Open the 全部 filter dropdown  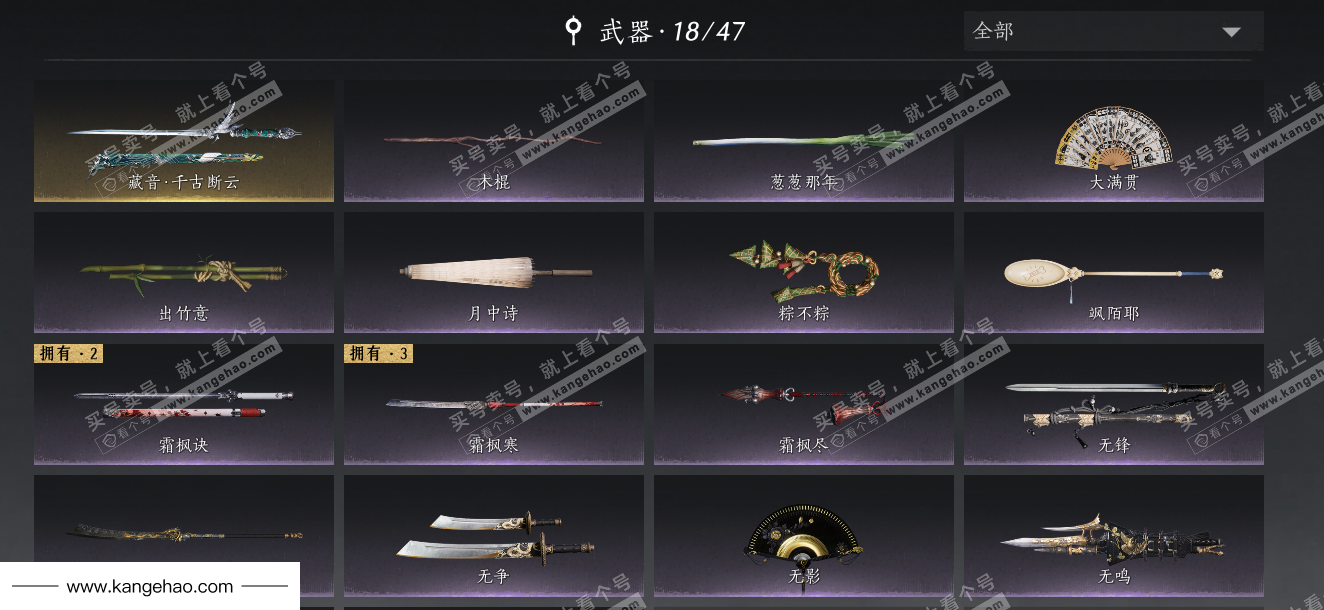[x=1114, y=31]
